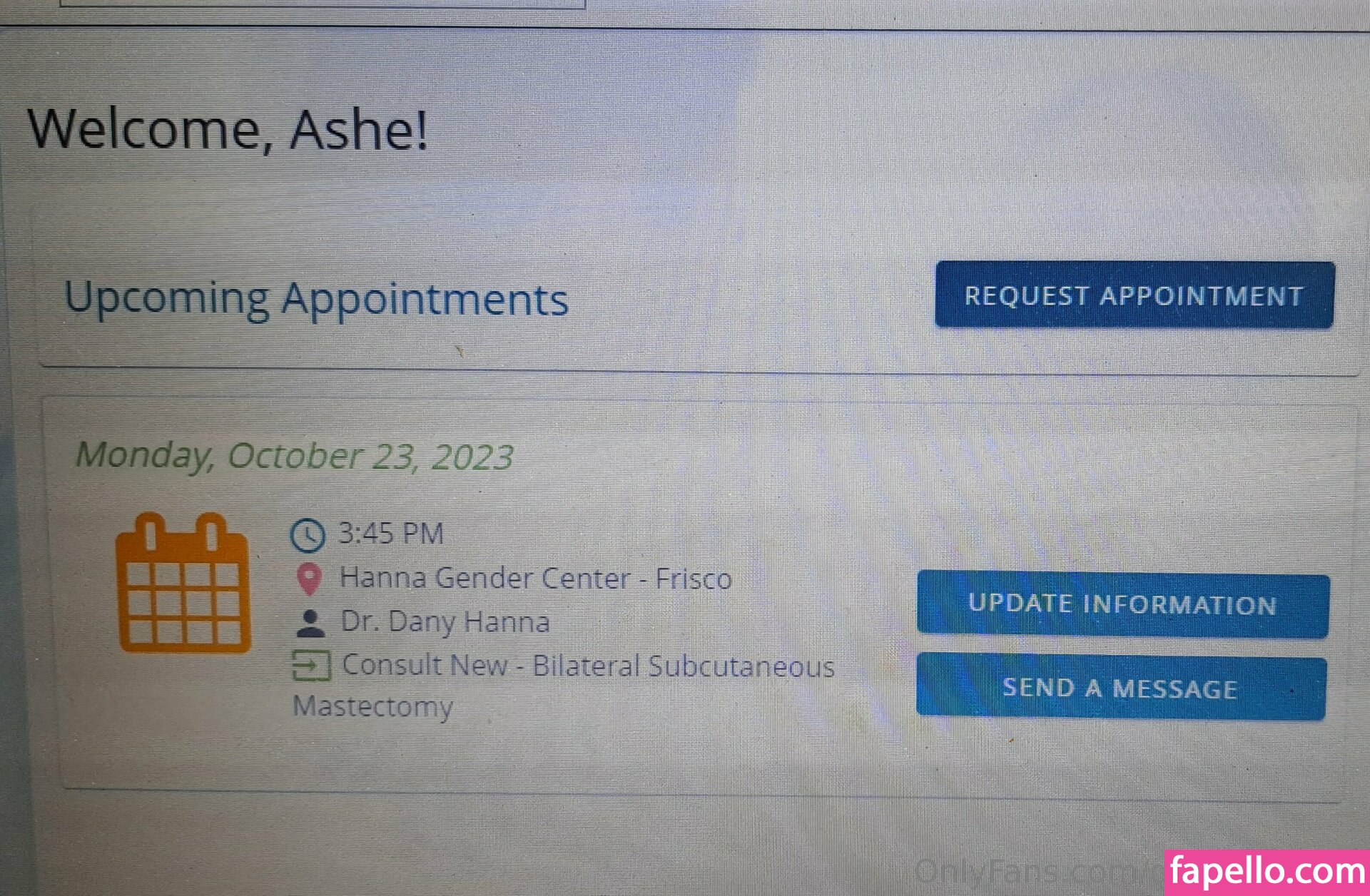
Task: Click the Request Appointment button
Action: click(x=1134, y=295)
